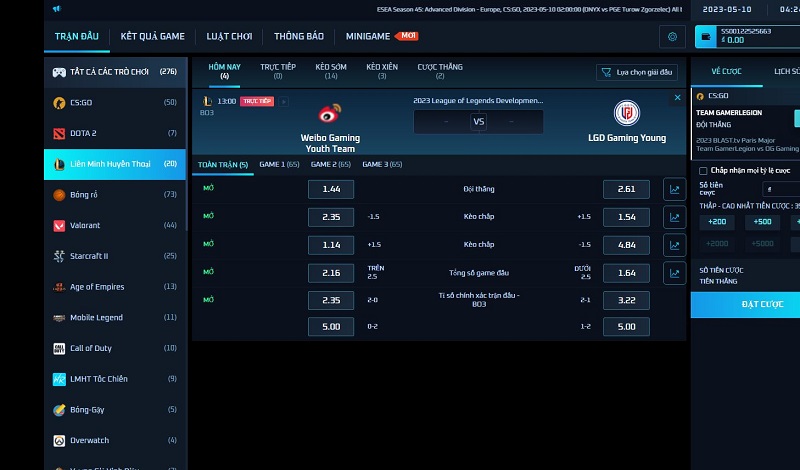800x470 pixels.
Task: Click the Valorant logo icon
Action: point(59,226)
